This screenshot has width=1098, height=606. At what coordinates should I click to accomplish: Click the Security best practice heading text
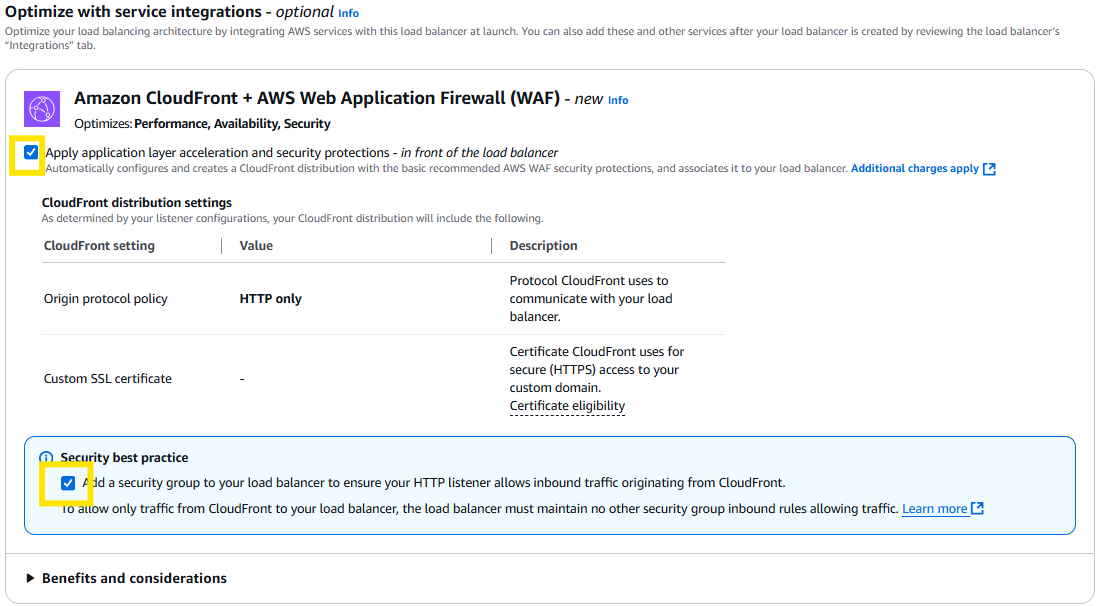click(124, 457)
